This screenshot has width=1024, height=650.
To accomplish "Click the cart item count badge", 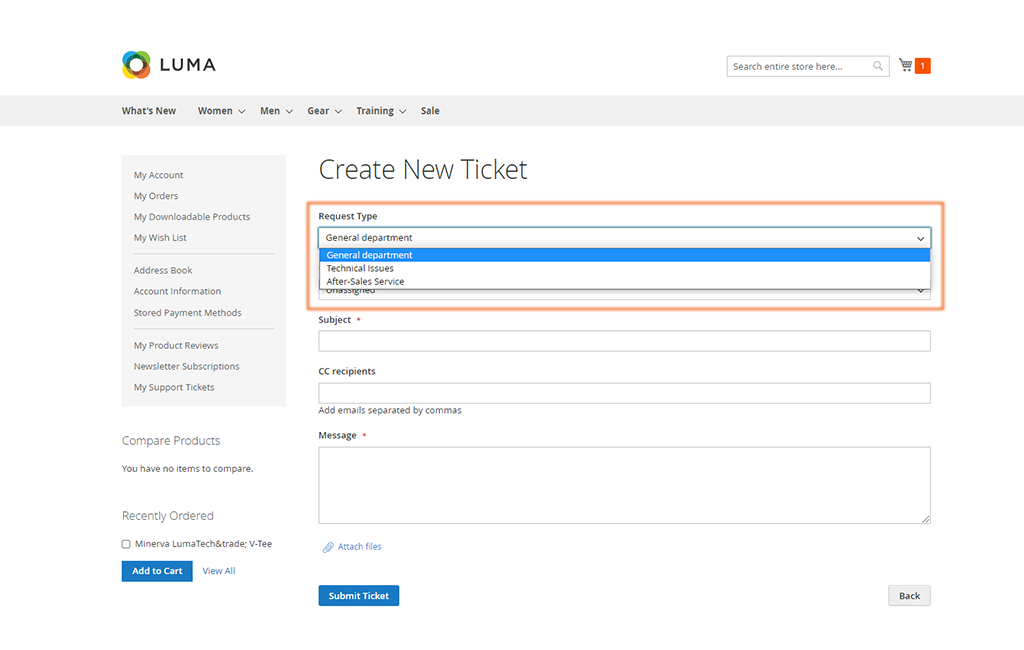I will coord(923,66).
